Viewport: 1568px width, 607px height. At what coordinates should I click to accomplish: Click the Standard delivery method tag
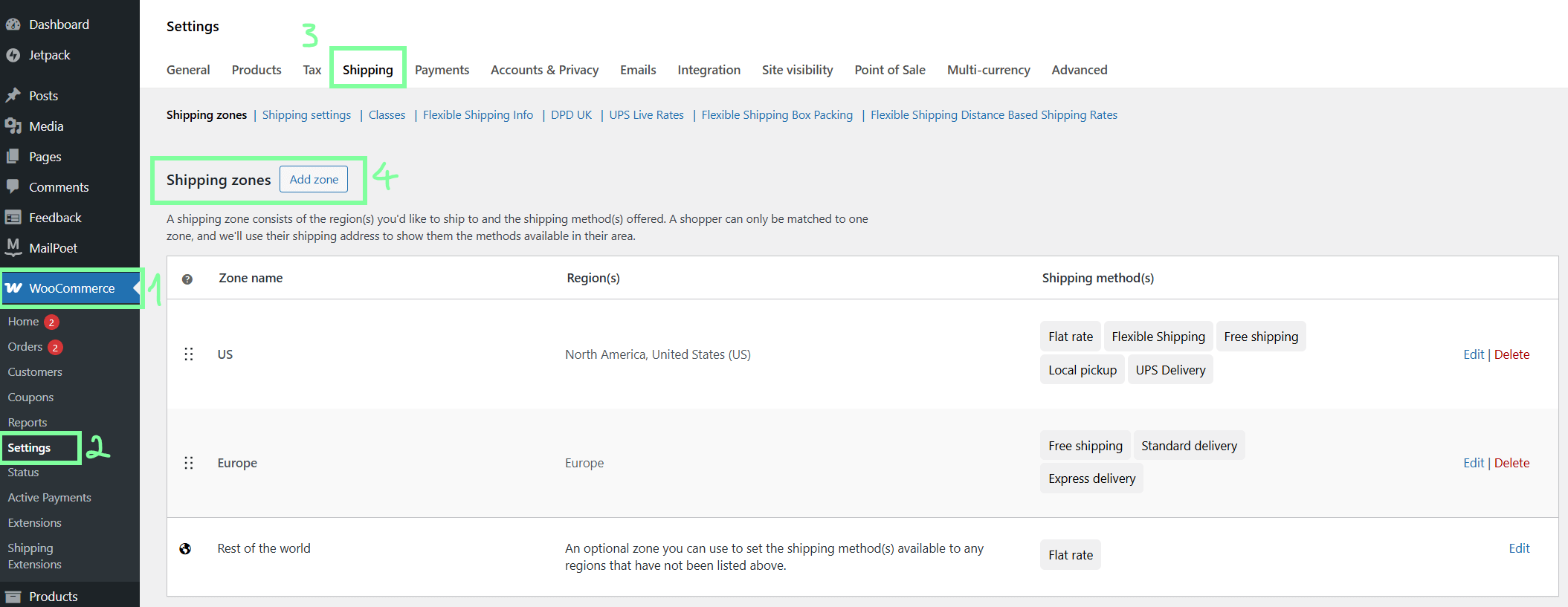click(1189, 446)
